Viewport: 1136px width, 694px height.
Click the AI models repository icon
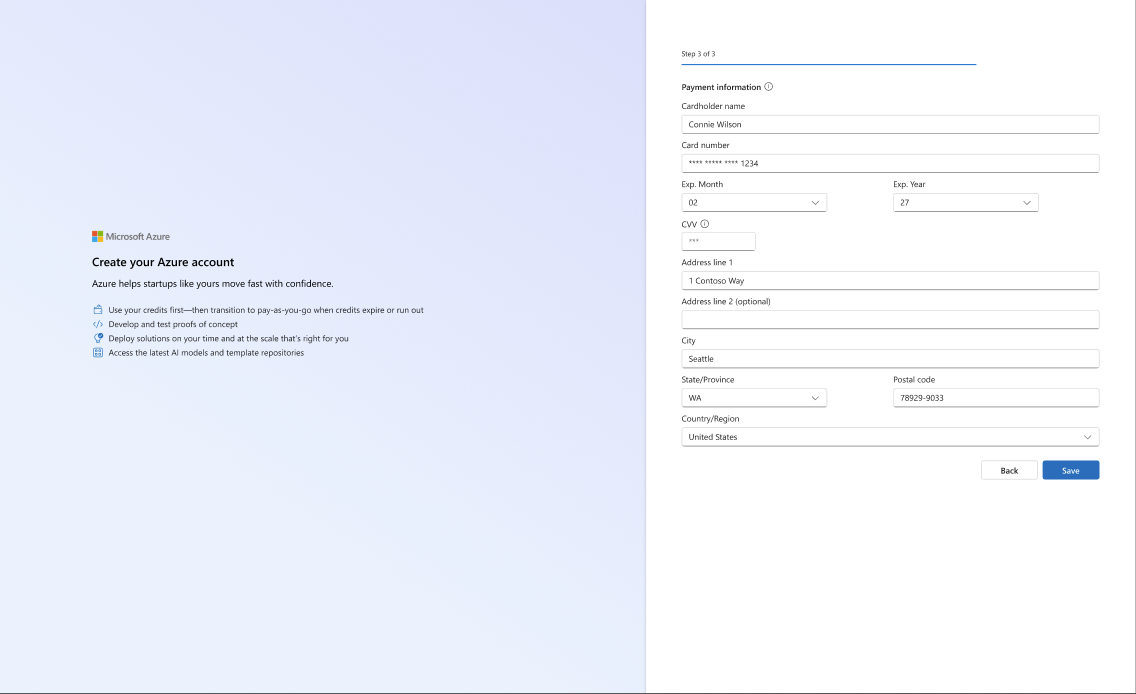tap(98, 353)
